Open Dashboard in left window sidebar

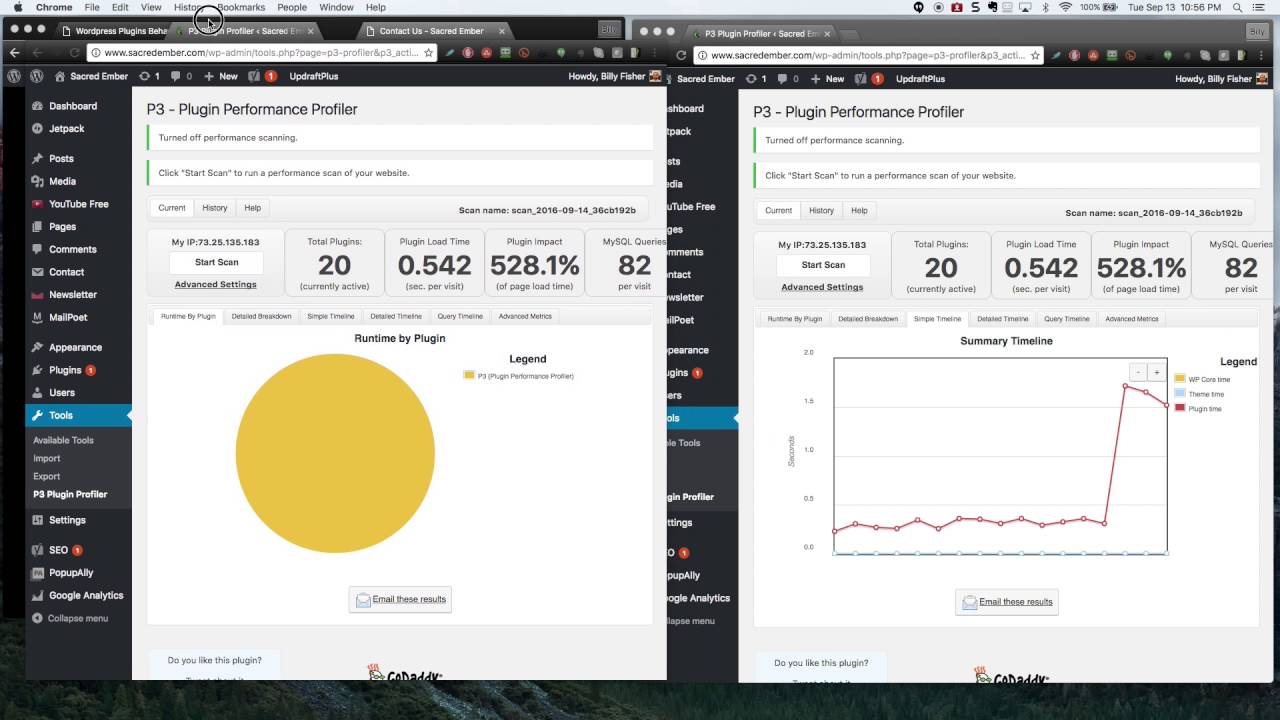point(73,106)
